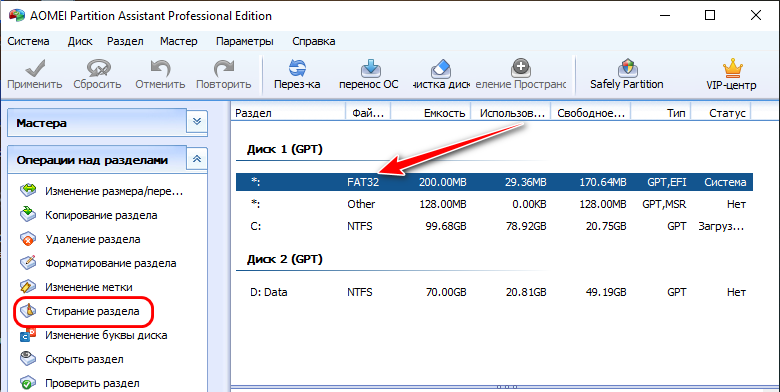Click Копирование раздела operation link
The width and height of the screenshot is (780, 392).
pos(101,215)
